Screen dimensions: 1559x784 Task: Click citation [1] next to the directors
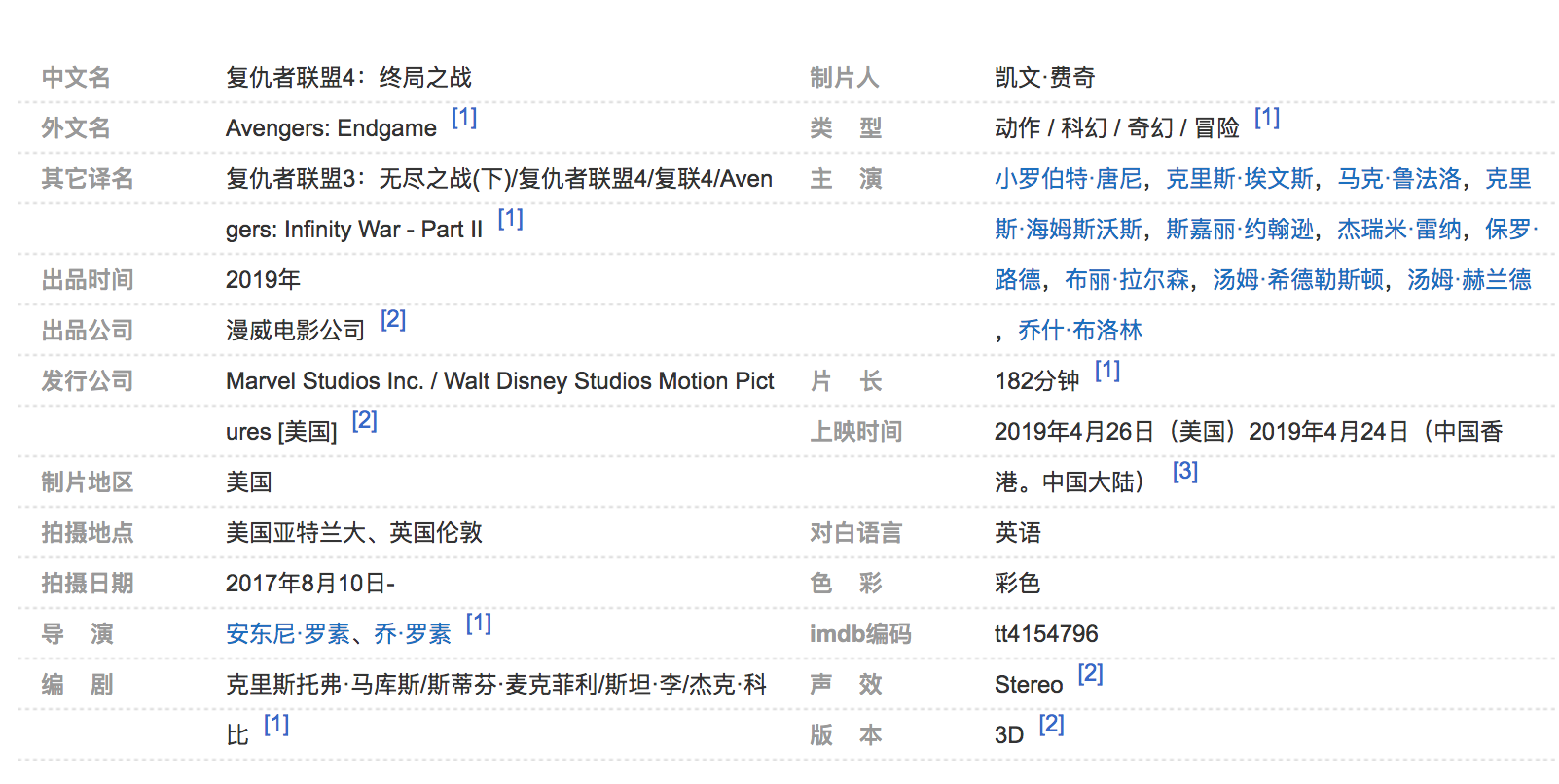click(x=479, y=624)
